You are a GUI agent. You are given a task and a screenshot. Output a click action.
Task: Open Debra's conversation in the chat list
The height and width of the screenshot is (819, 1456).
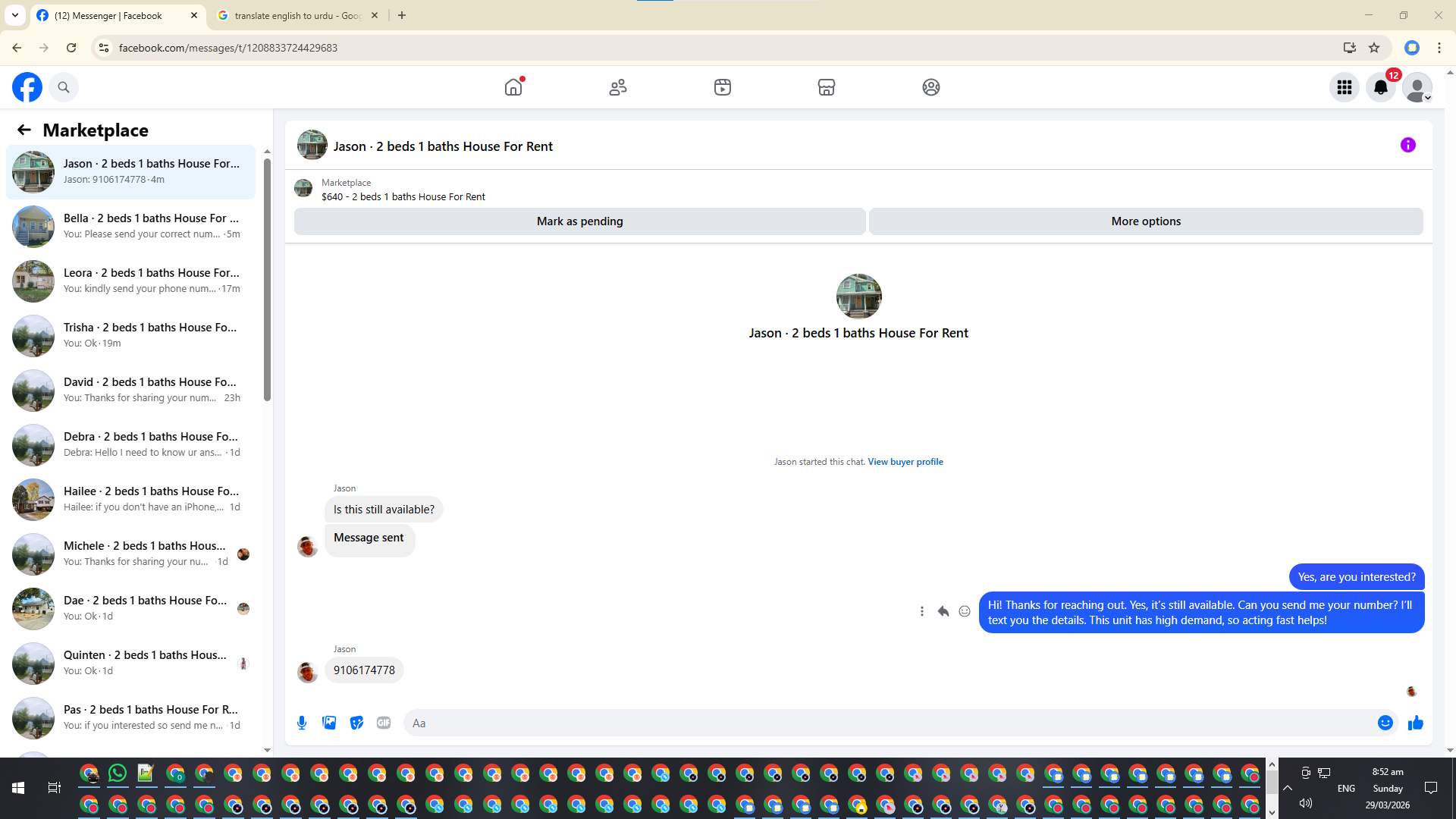pos(131,444)
